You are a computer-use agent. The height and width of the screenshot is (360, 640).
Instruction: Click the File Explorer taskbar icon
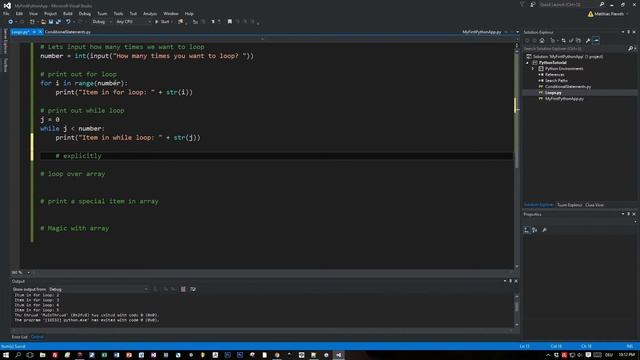(x=42, y=355)
